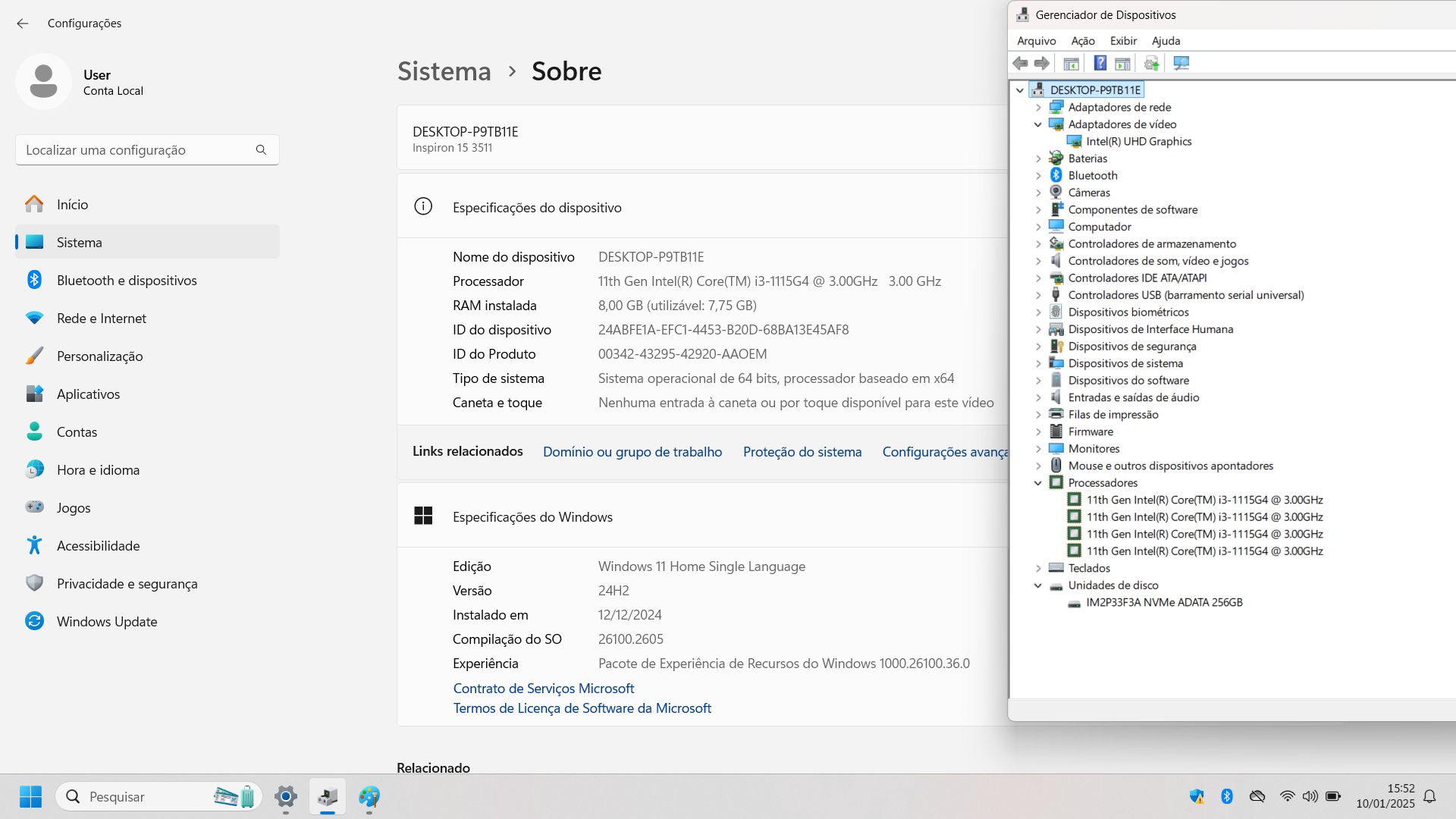1456x819 pixels.
Task: Click the Forward arrow in Device Manager toolbar
Action: click(x=1042, y=64)
